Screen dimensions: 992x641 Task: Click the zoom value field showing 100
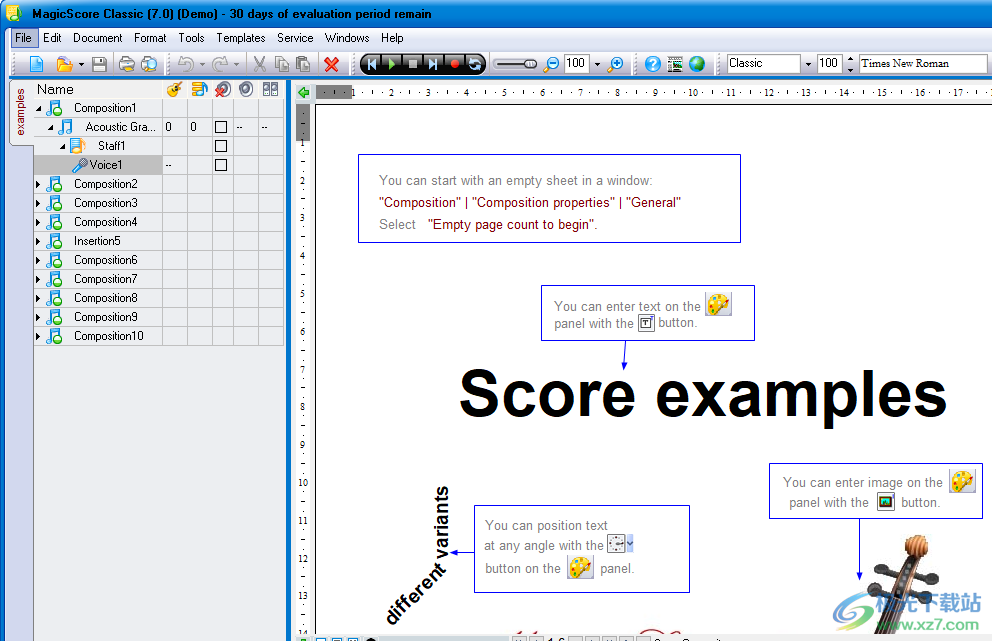tap(577, 64)
